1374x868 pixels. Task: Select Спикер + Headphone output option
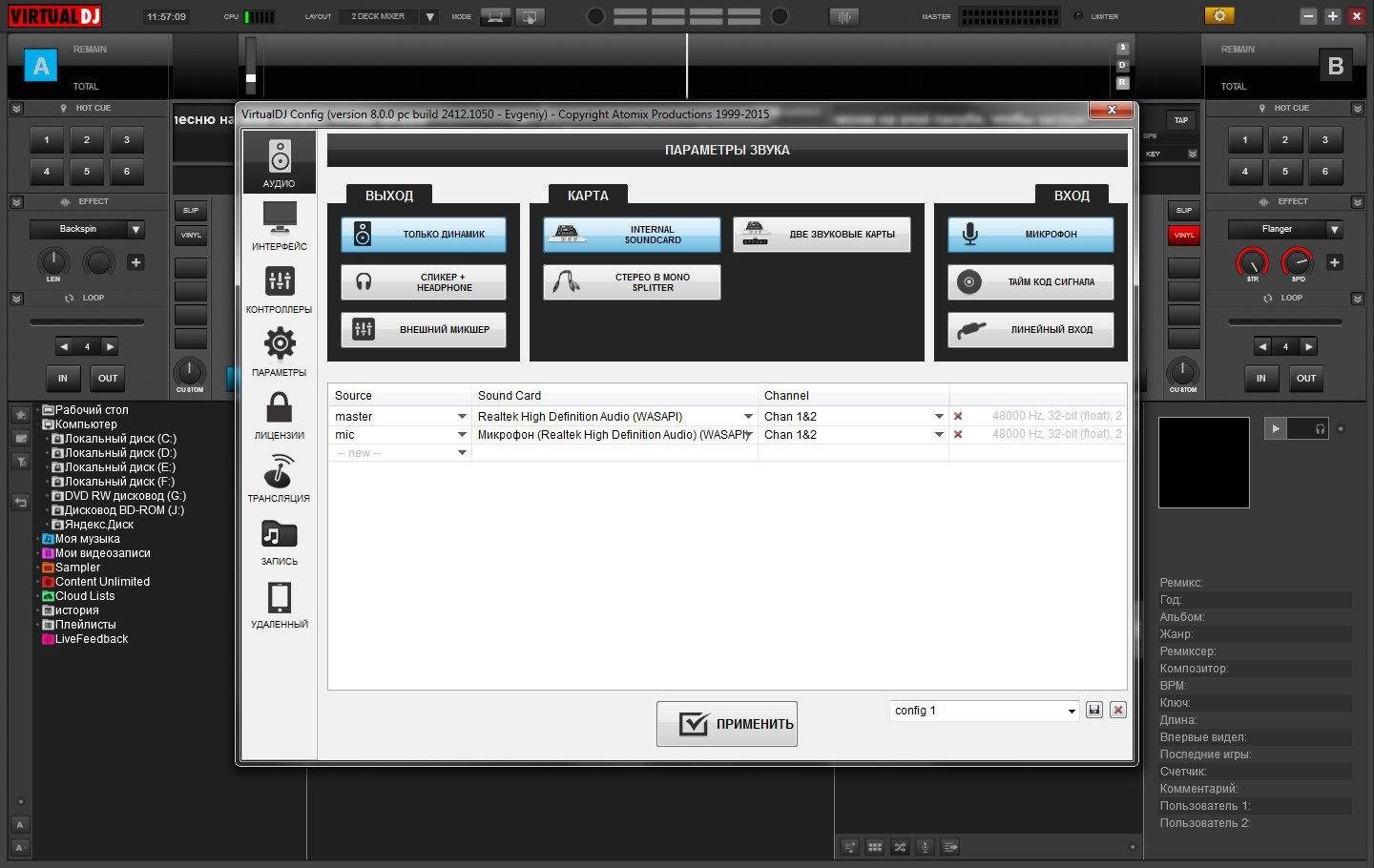click(x=424, y=281)
